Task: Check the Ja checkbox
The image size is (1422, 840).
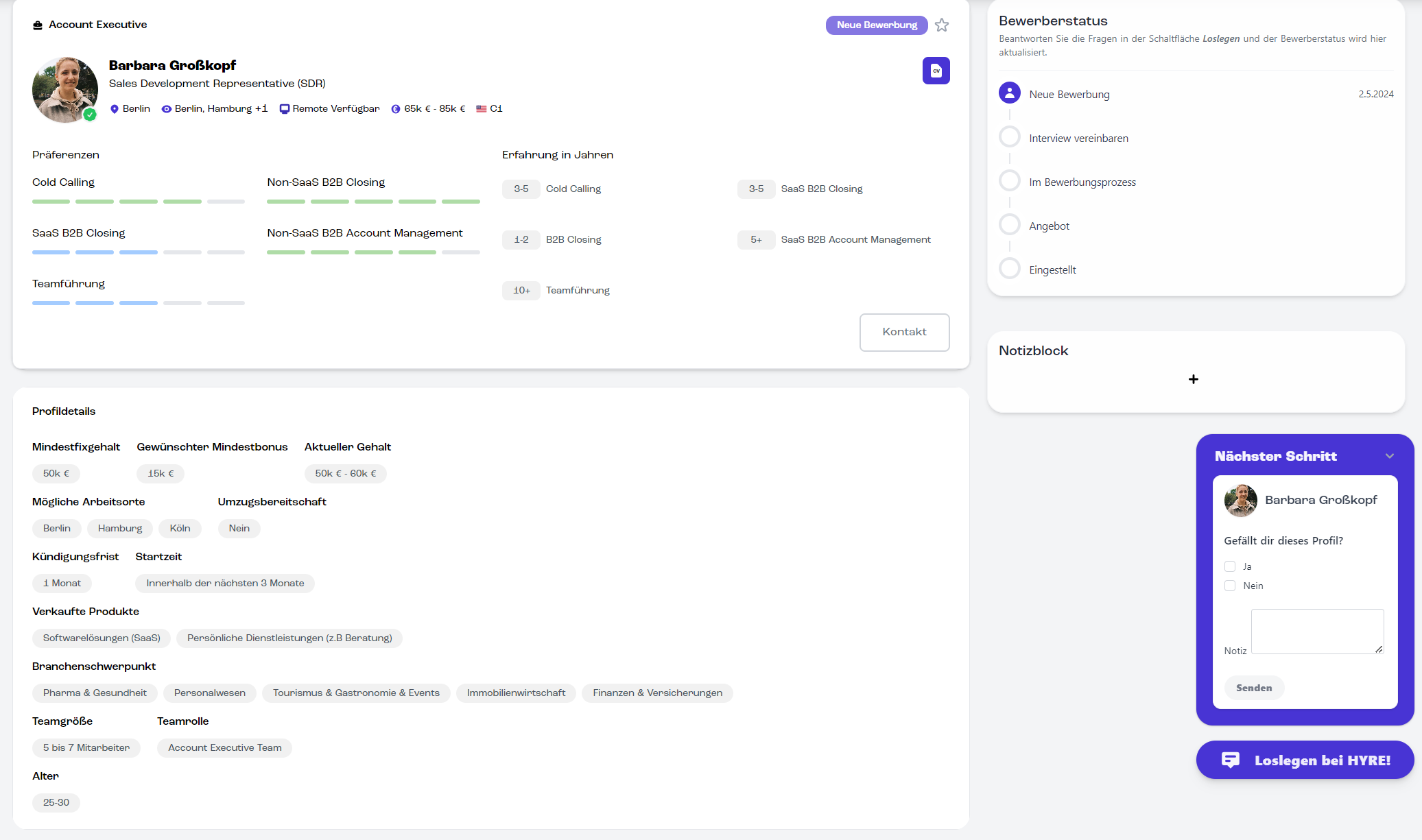Action: pos(1230,566)
